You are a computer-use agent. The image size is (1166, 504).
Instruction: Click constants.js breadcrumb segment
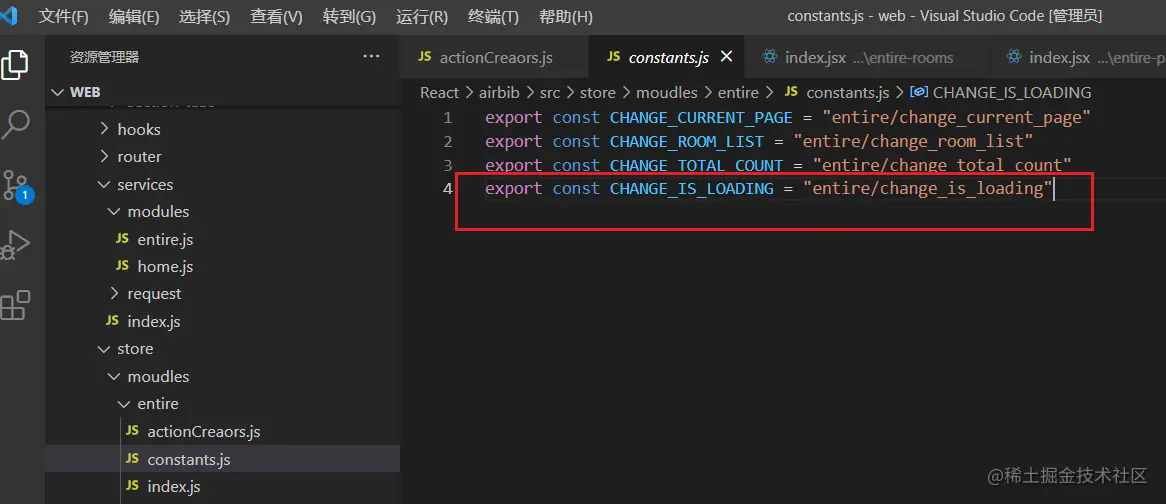pyautogui.click(x=848, y=92)
